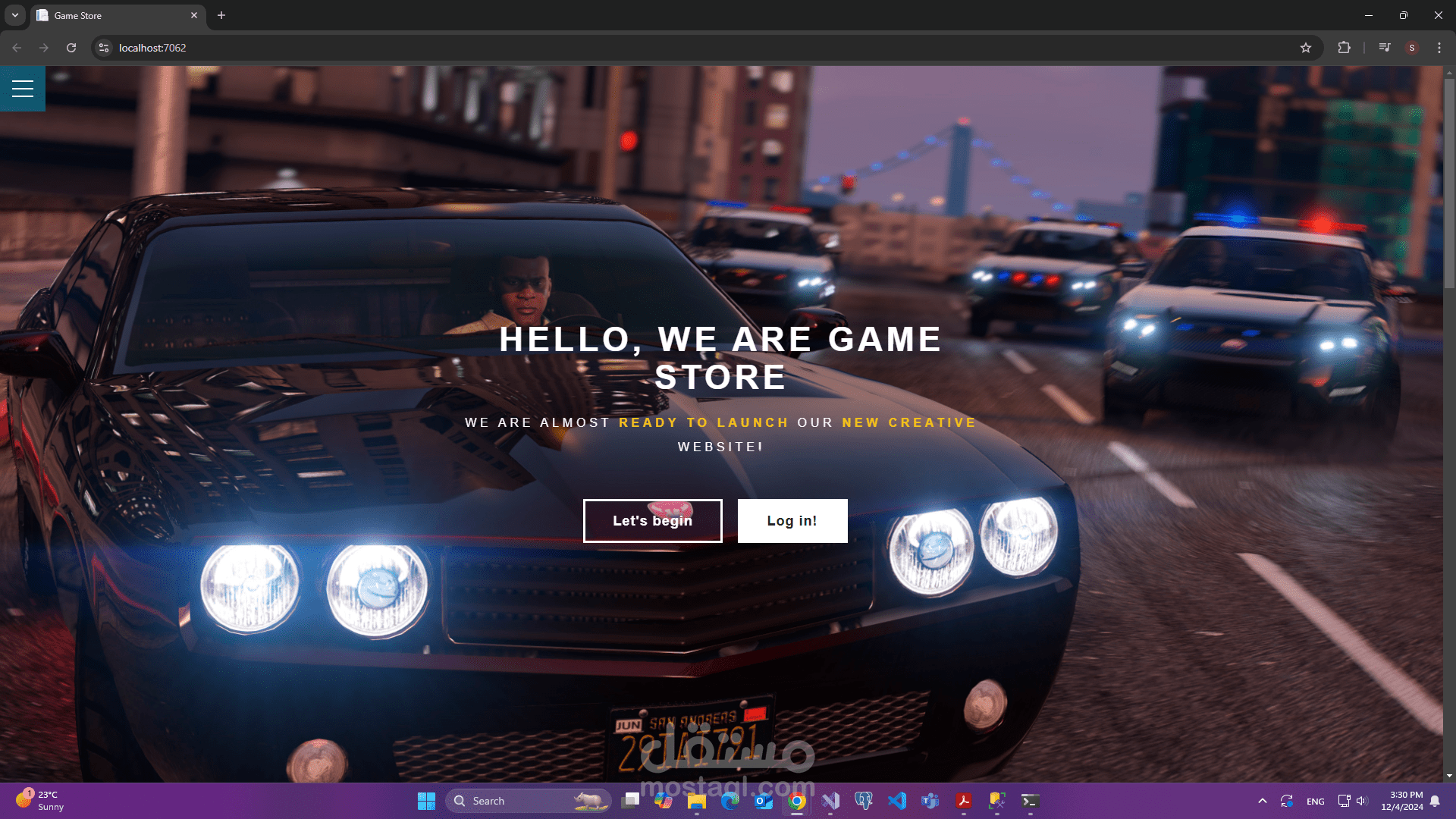Screen dimensions: 1456x819
Task: Reload the page with the refresh icon
Action: pyautogui.click(x=71, y=48)
